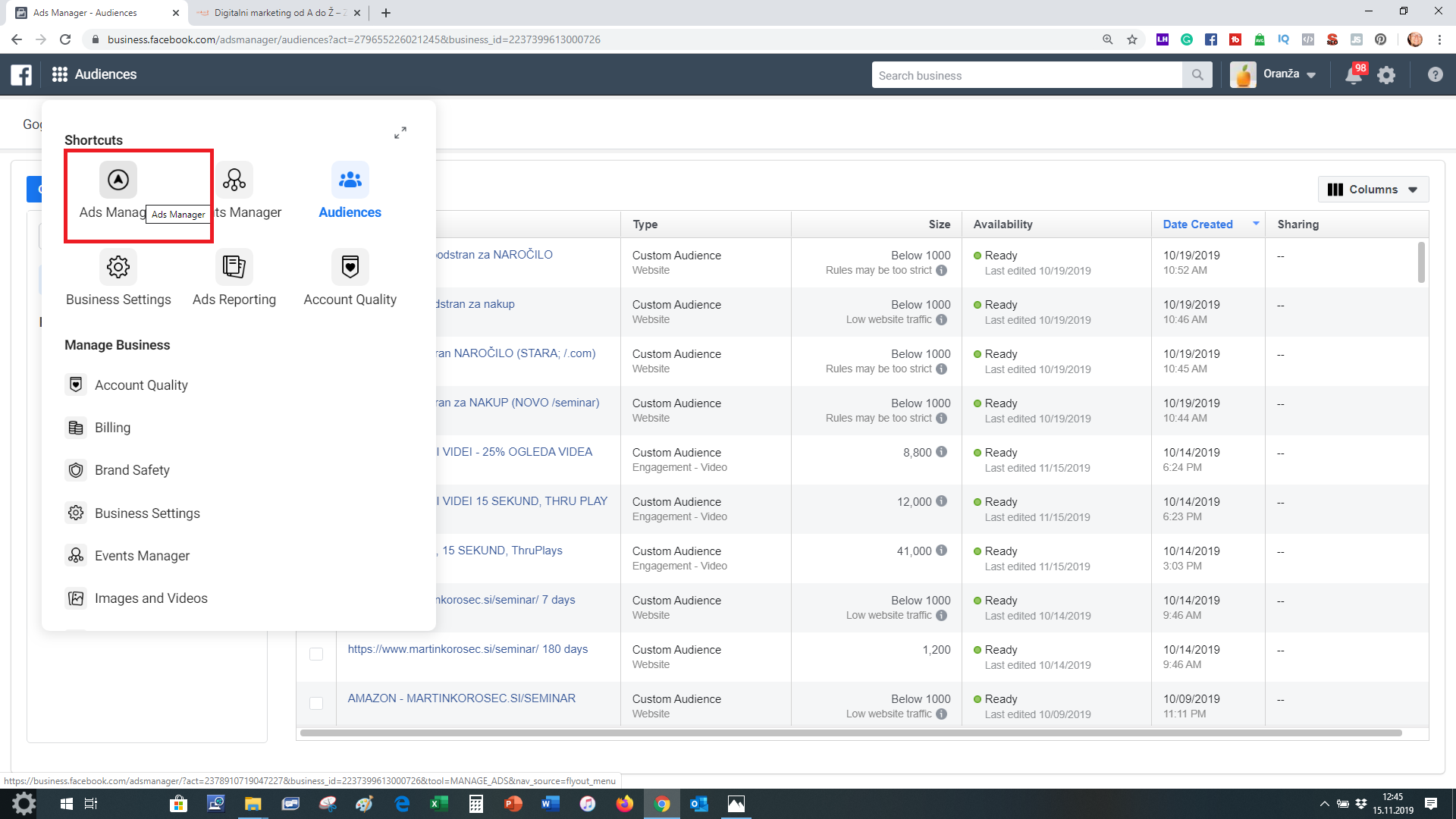The image size is (1456, 819).
Task: Expand the shortcuts flyout menu
Action: click(x=400, y=133)
